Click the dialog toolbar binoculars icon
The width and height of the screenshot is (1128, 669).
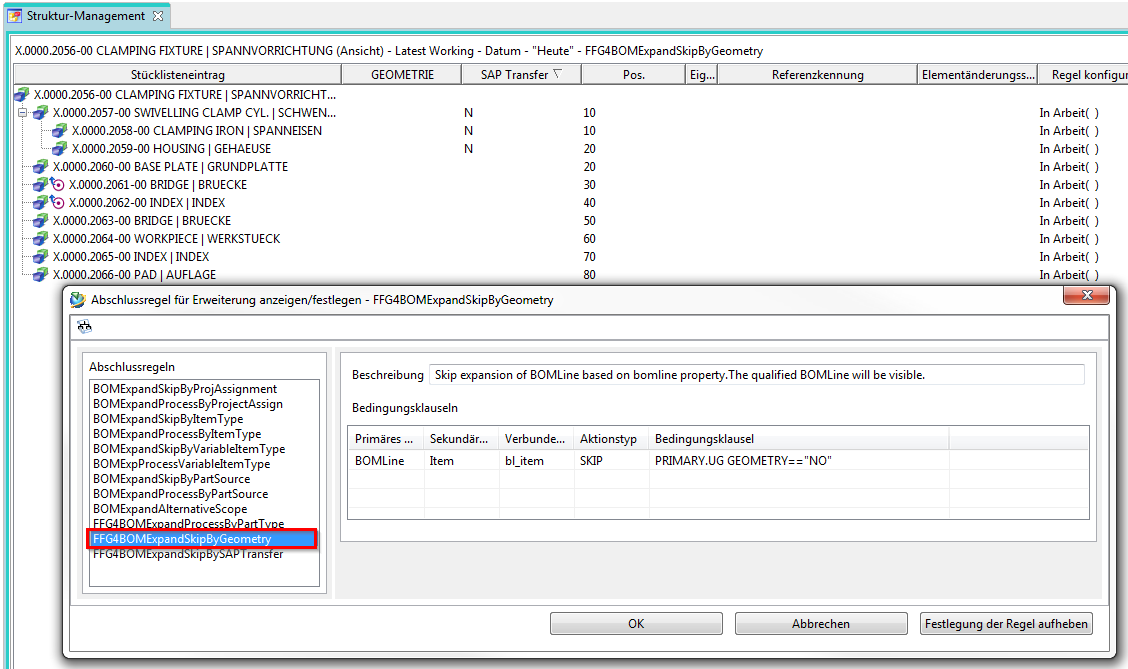pyautogui.click(x=85, y=327)
